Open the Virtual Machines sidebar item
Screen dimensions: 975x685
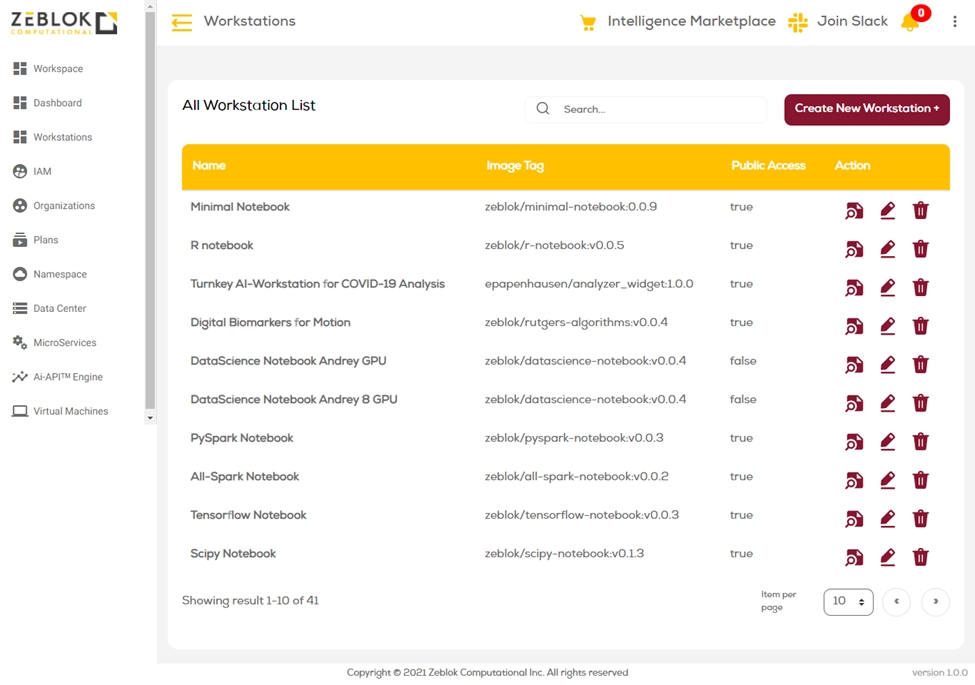70,411
